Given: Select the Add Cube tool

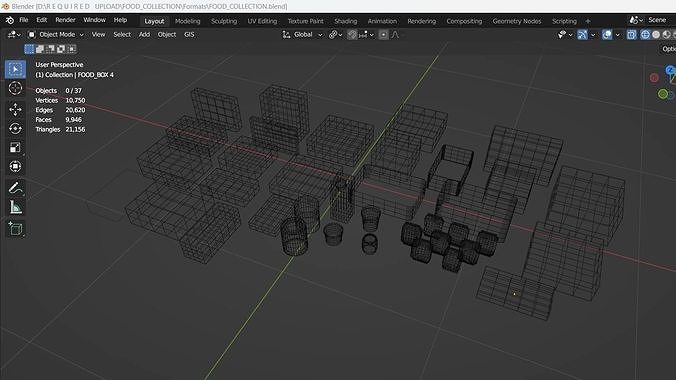Looking at the screenshot, I should point(15,229).
